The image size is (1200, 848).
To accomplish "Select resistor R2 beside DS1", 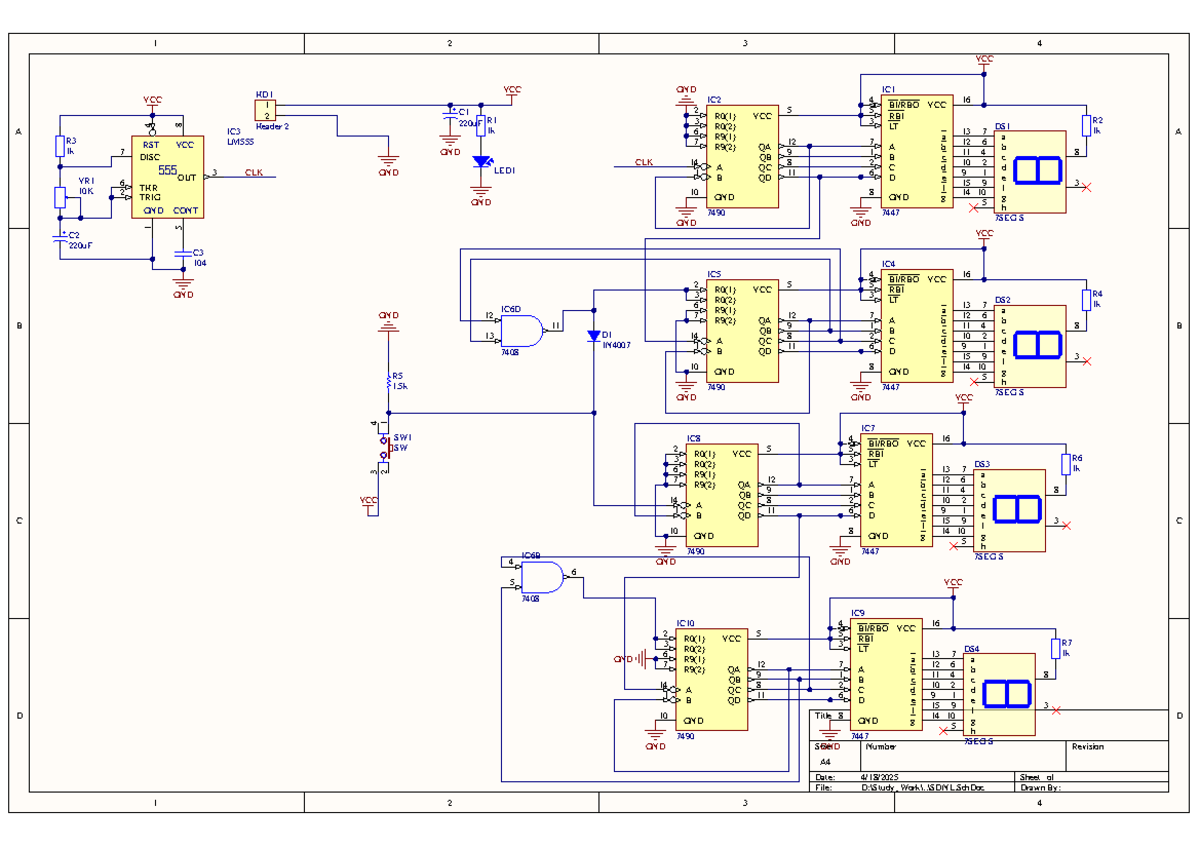I will point(1086,125).
